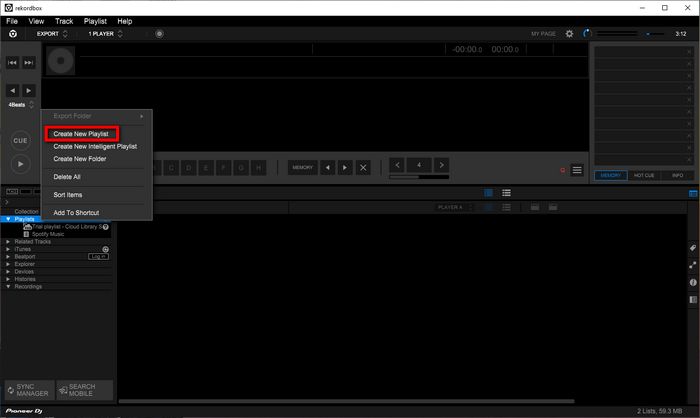Click the Beatport Log in button
The height and width of the screenshot is (418, 700).
(x=98, y=257)
